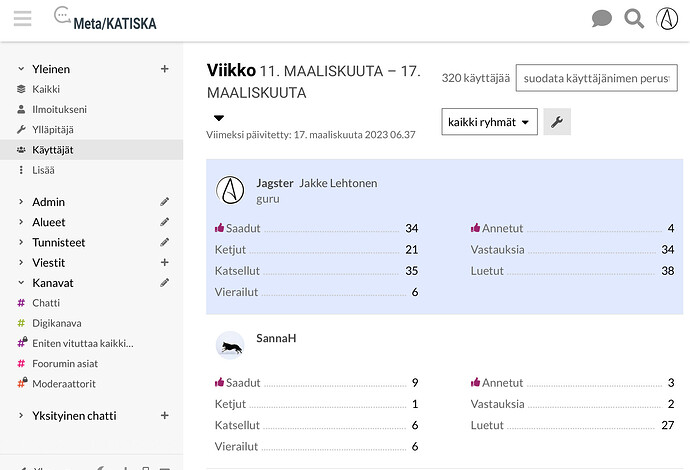Click the Meta/KATISKA site logo
The height and width of the screenshot is (470, 690).
[105, 19]
